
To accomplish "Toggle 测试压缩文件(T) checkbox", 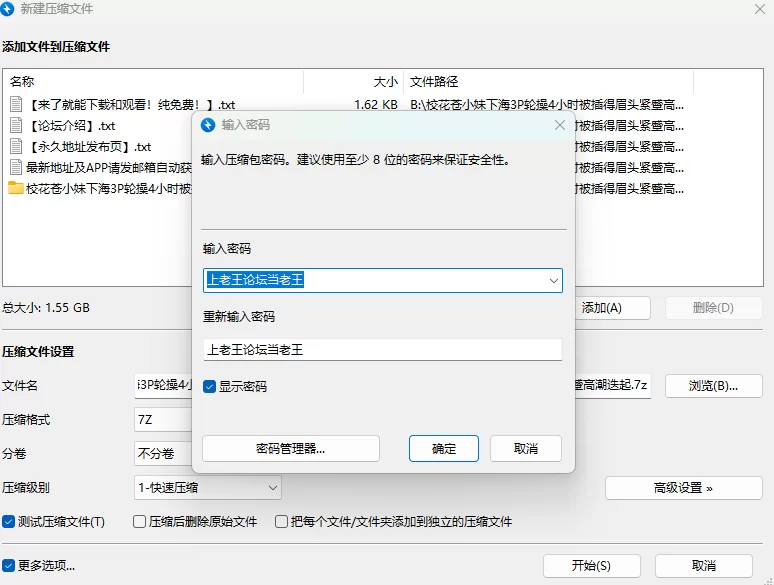I will 8,521.
